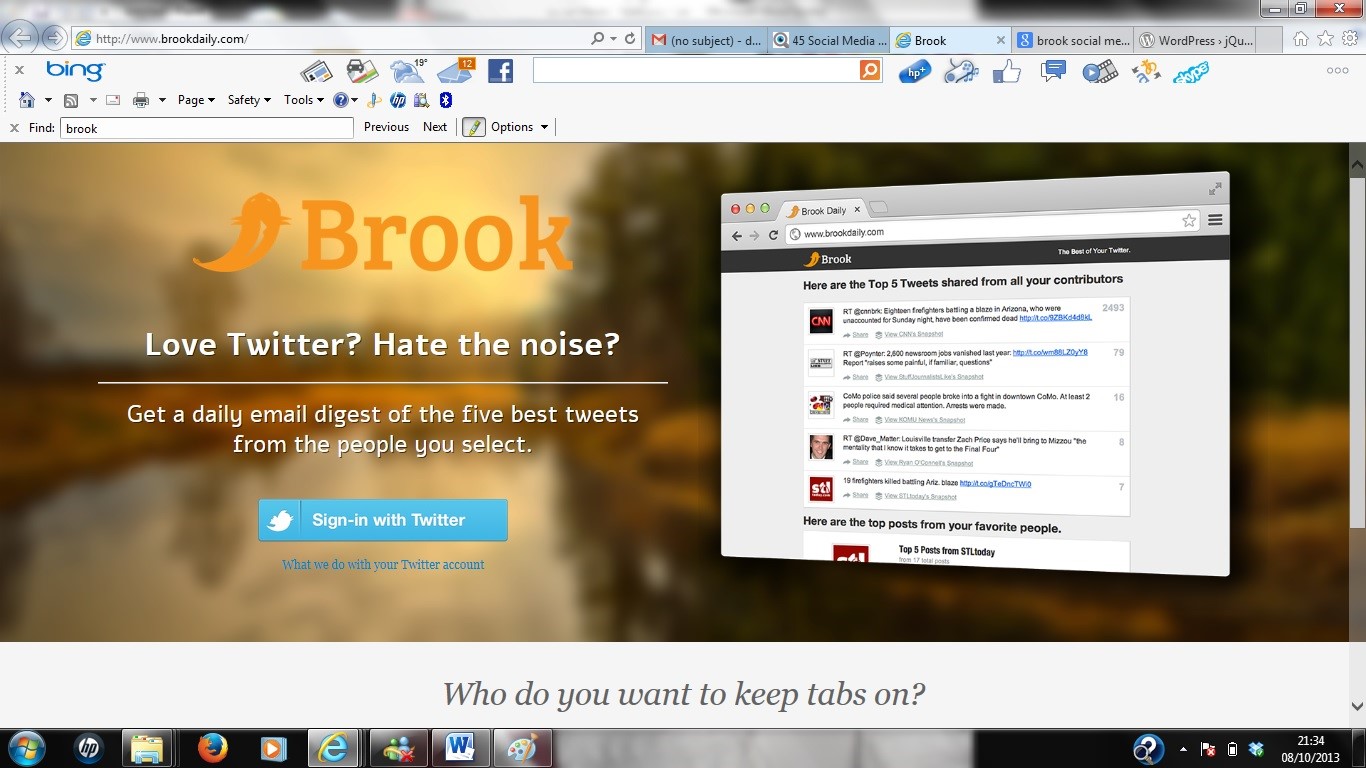
Task: Open the Safety dropdown menu
Action: coord(249,100)
